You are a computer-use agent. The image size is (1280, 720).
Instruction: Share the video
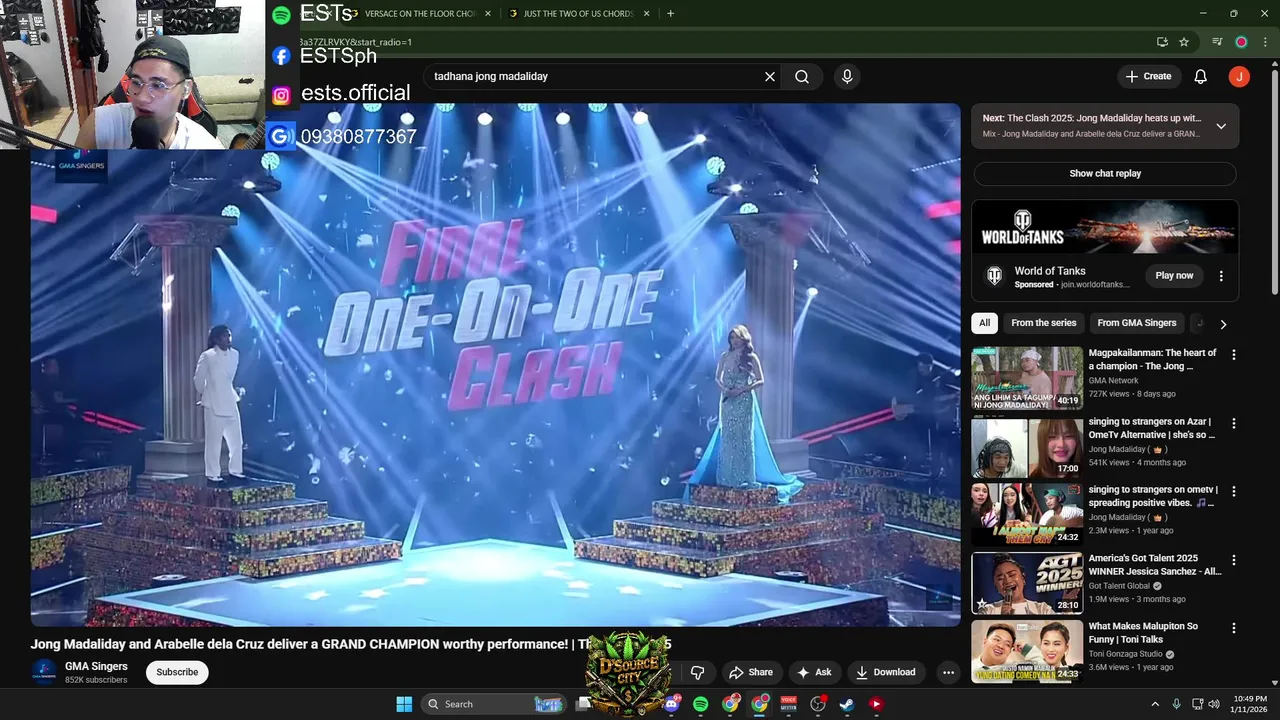(x=750, y=672)
